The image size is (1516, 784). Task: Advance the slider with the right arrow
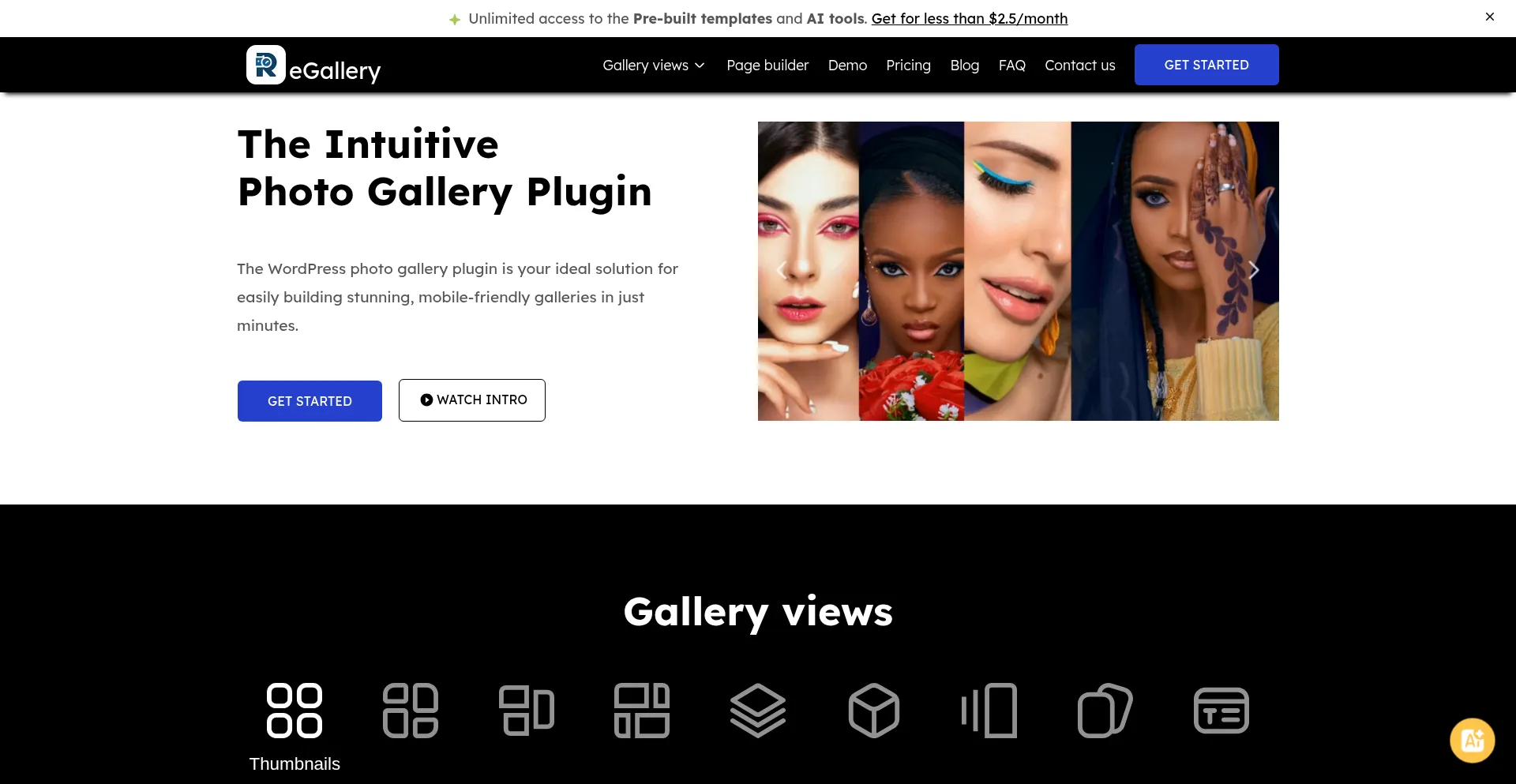click(x=1253, y=271)
